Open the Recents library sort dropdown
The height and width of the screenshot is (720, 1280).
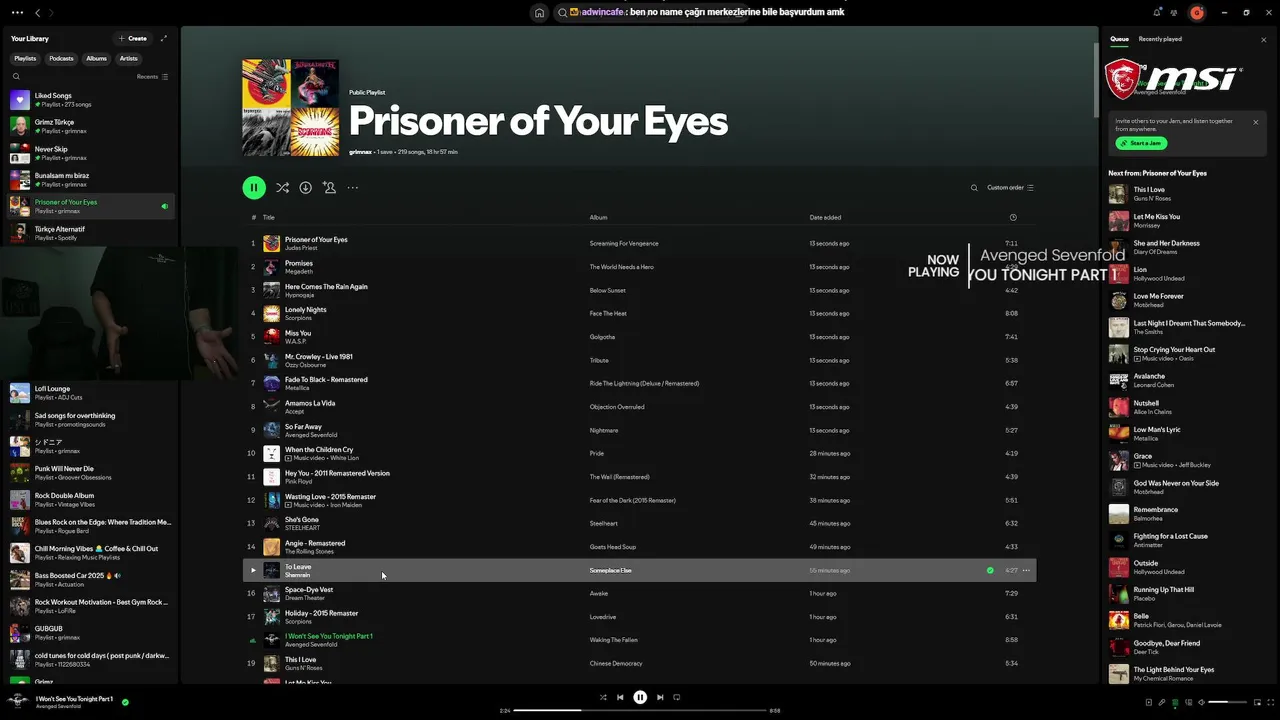click(152, 76)
